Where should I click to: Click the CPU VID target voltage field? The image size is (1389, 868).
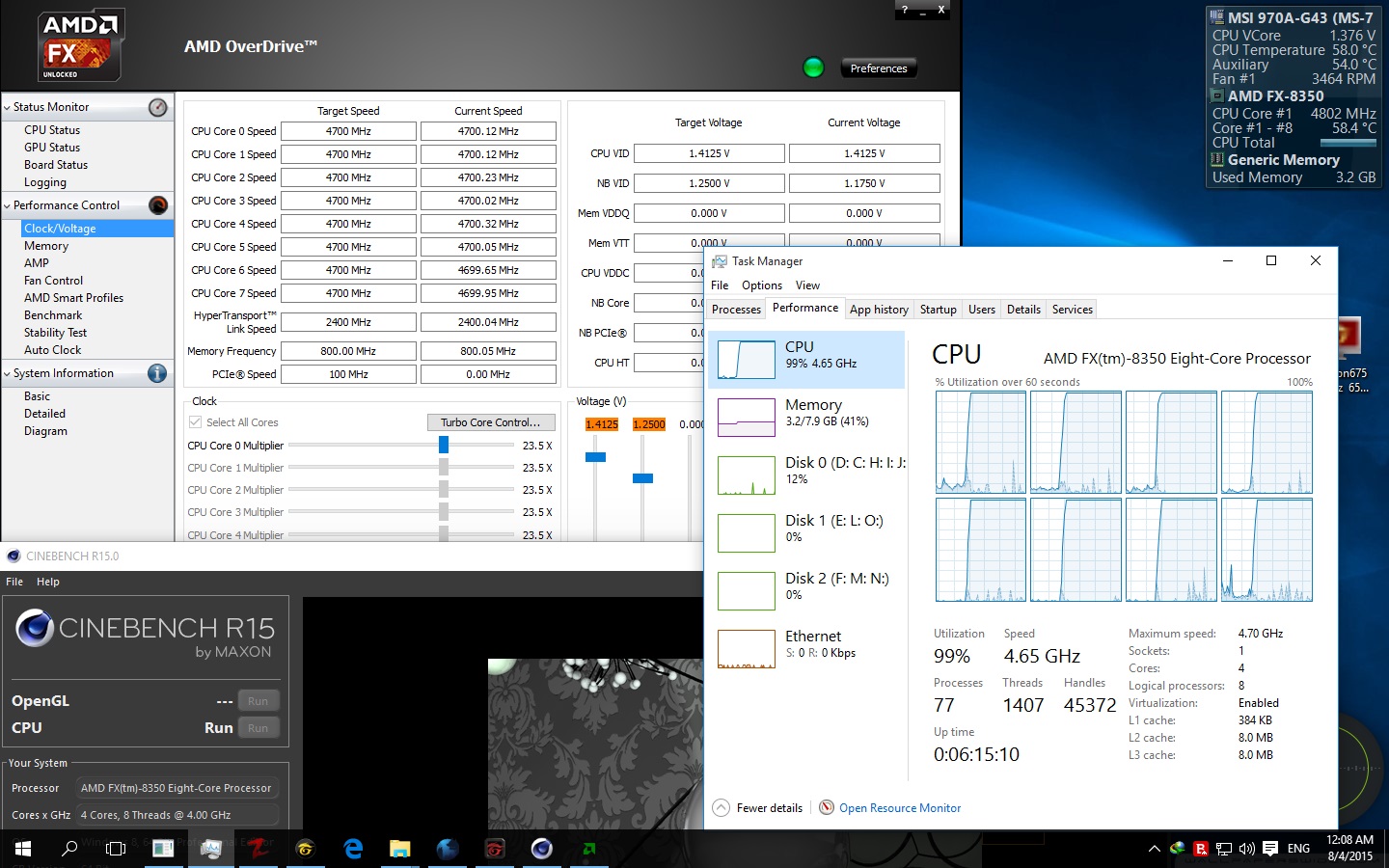(709, 152)
